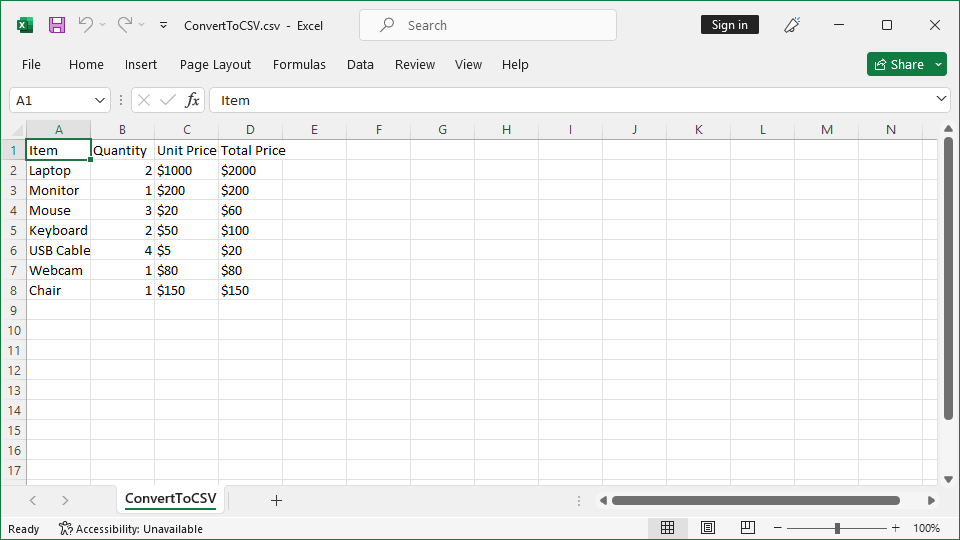Click the Share button

898,64
